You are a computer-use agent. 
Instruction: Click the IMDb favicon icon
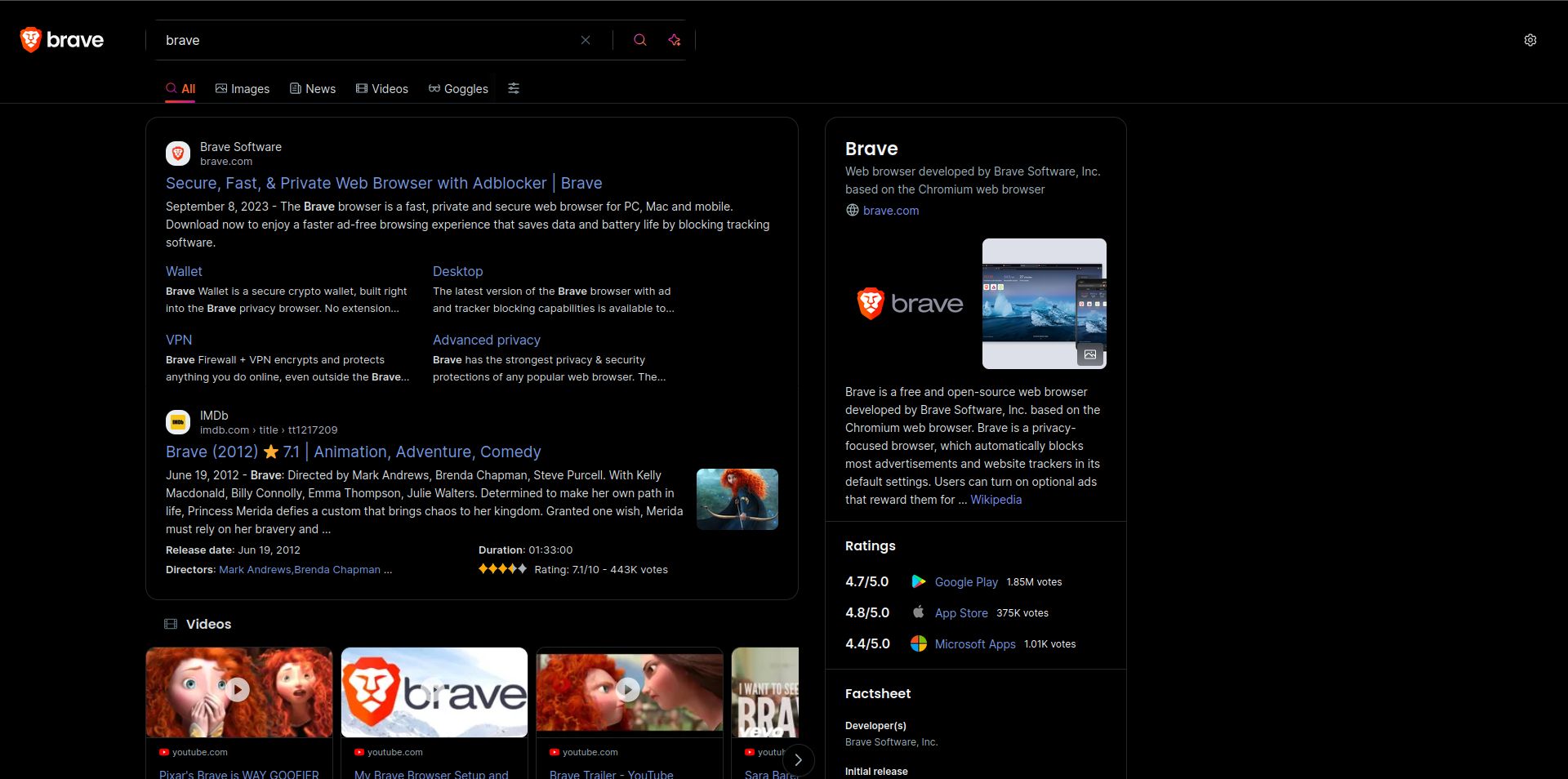(178, 422)
